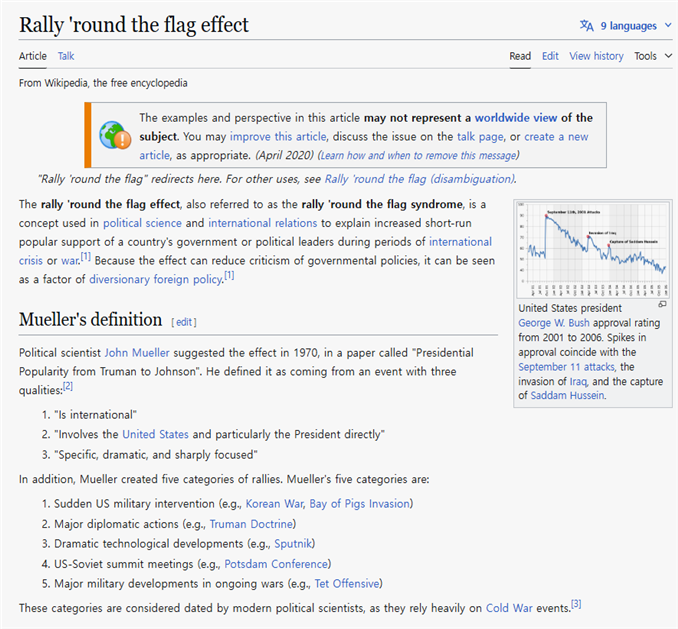Open the Rally 'round the flag (disambiguation) link
The image size is (678, 629).
pyautogui.click(x=419, y=179)
